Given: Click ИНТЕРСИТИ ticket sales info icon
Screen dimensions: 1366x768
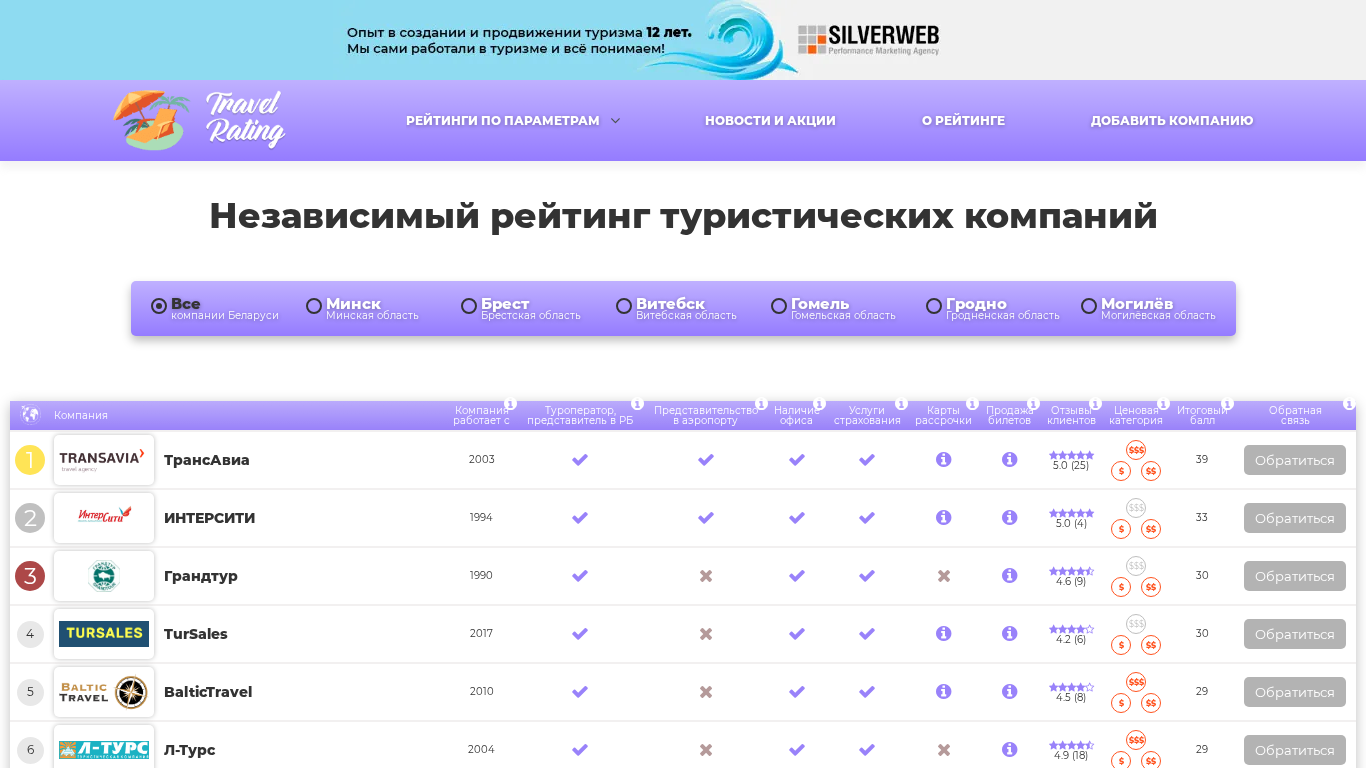Looking at the screenshot, I should [1010, 518].
